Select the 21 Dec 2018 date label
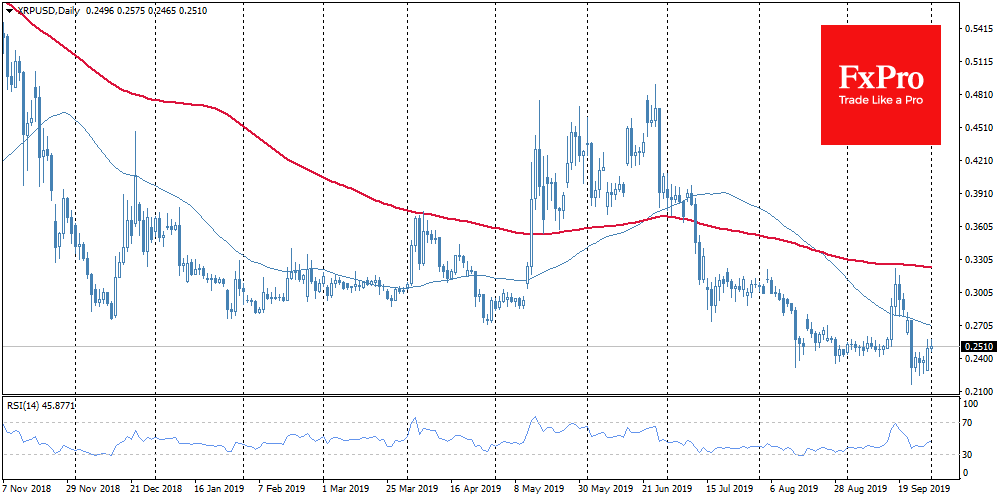Viewport: 1000px width, 500px height. pos(155,491)
